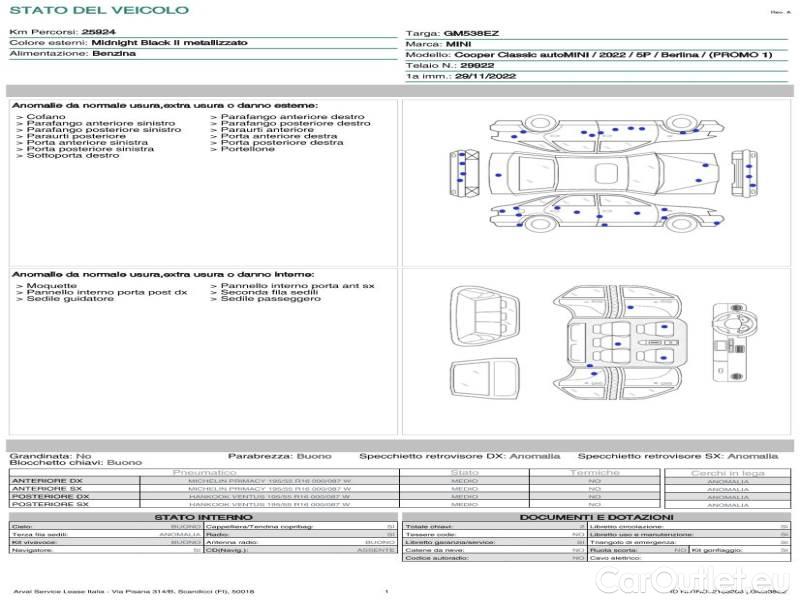Click the 'STATO DEL VEICOLO' title
The image size is (800, 600).
coord(98,10)
